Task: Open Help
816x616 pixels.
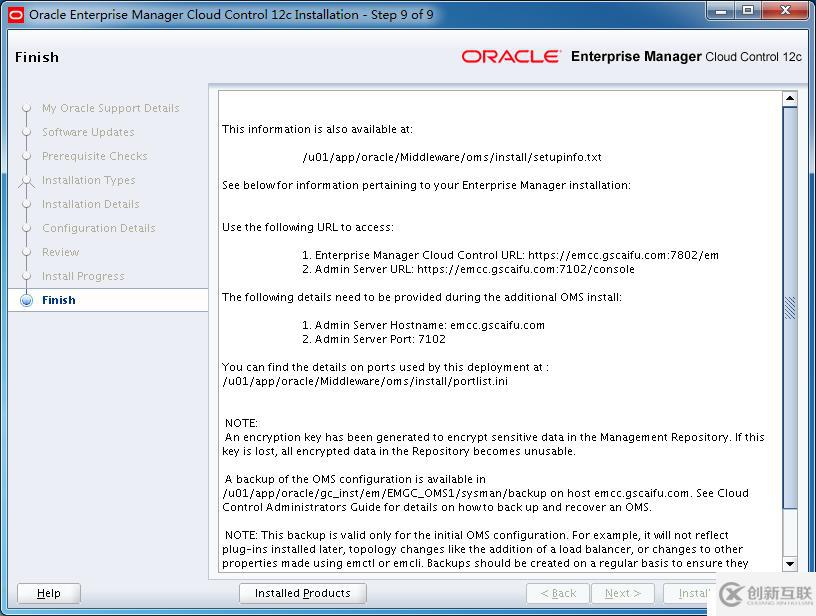Action: [x=47, y=593]
